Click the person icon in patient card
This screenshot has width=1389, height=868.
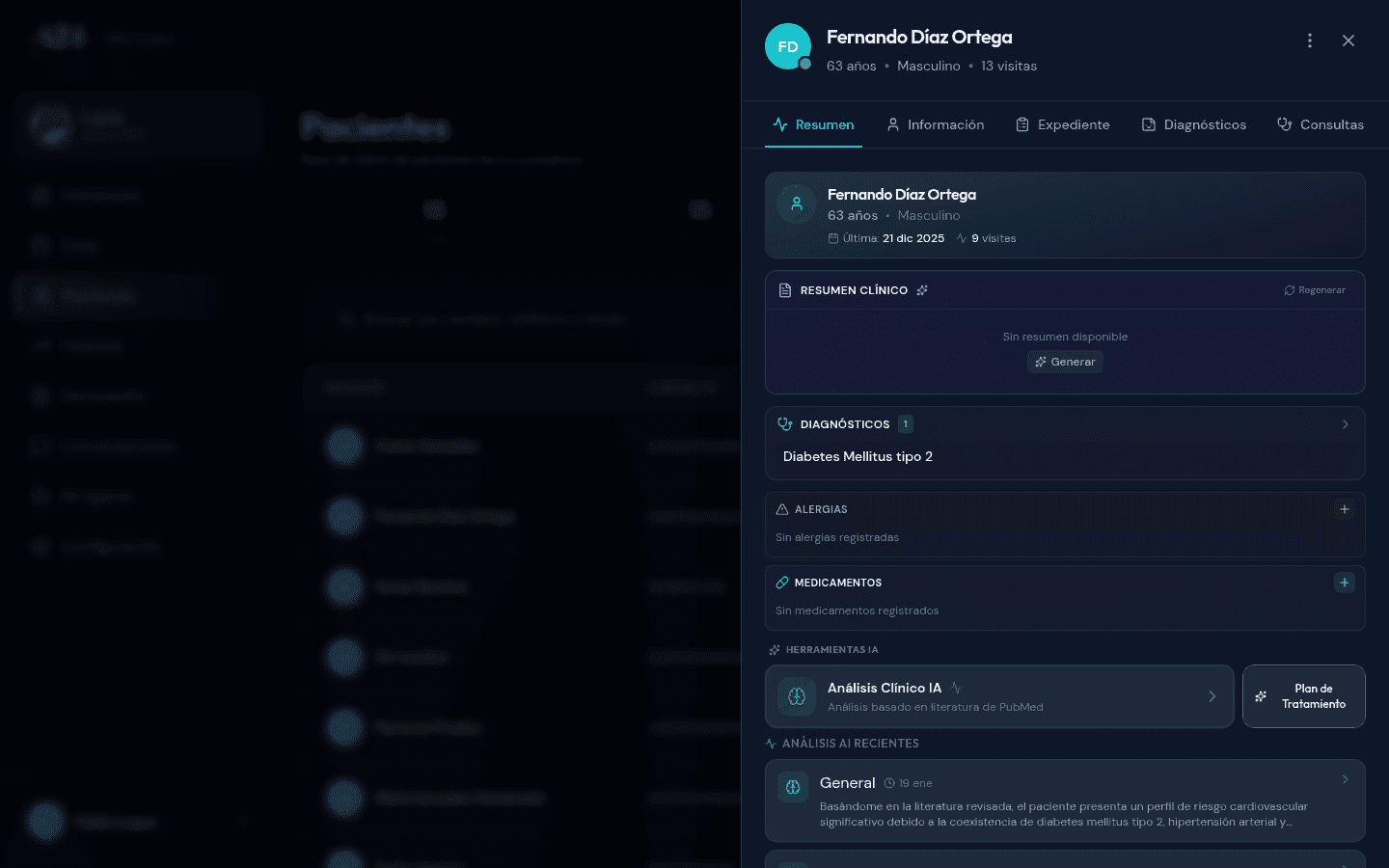point(797,204)
